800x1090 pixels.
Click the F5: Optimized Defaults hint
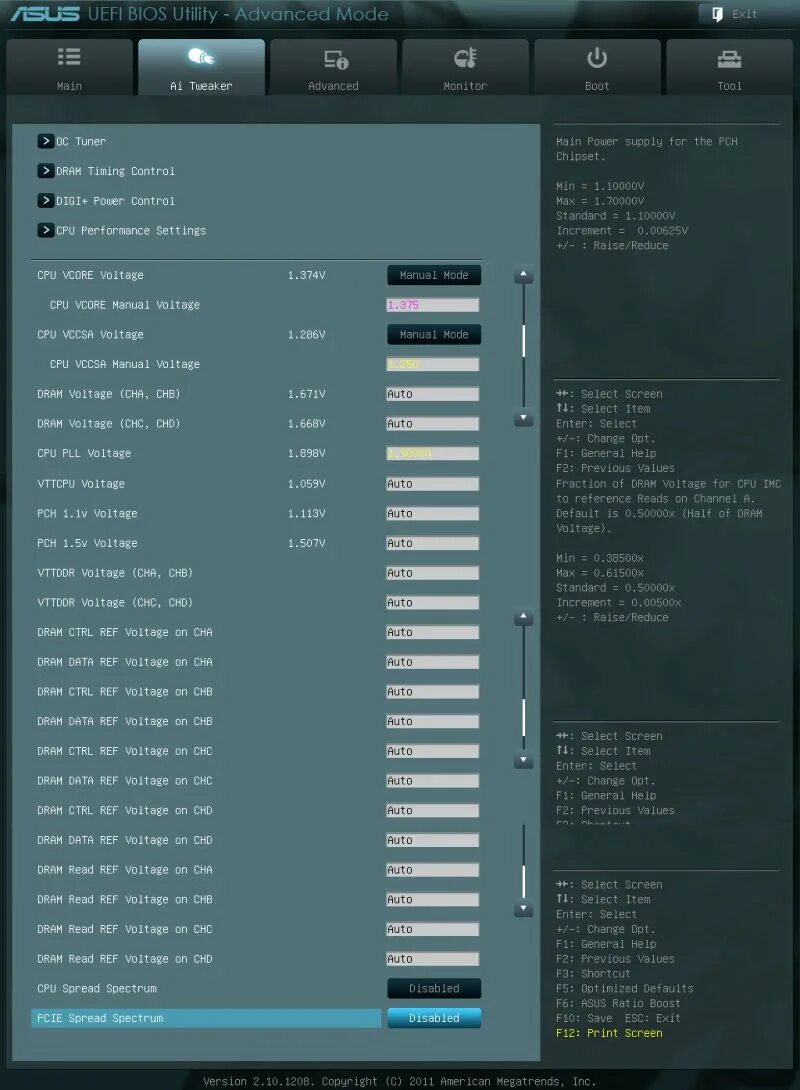pos(624,989)
